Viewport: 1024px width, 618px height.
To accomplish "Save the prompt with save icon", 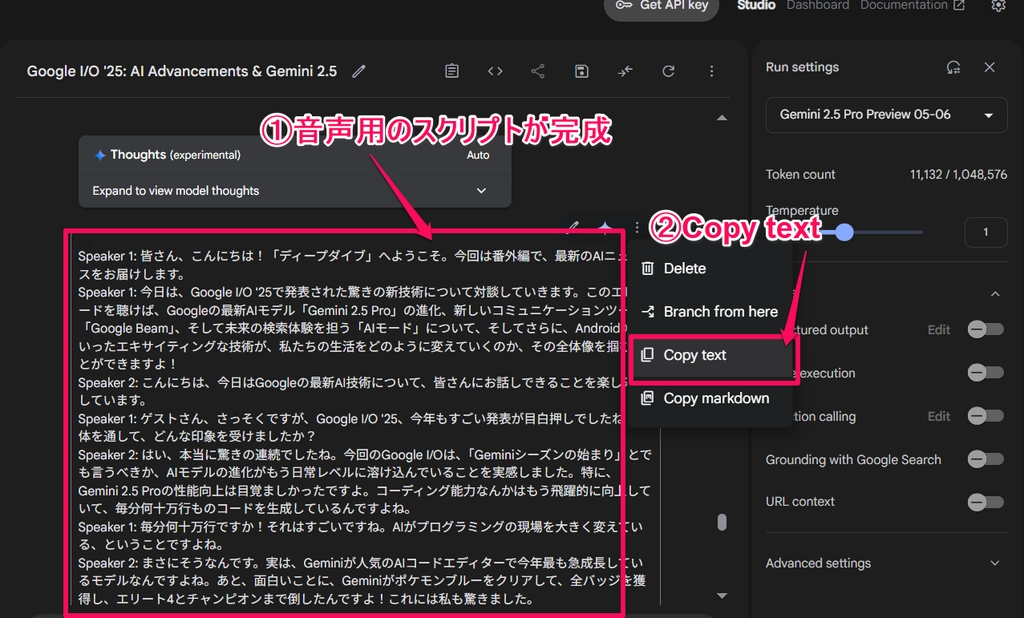I will coord(581,71).
